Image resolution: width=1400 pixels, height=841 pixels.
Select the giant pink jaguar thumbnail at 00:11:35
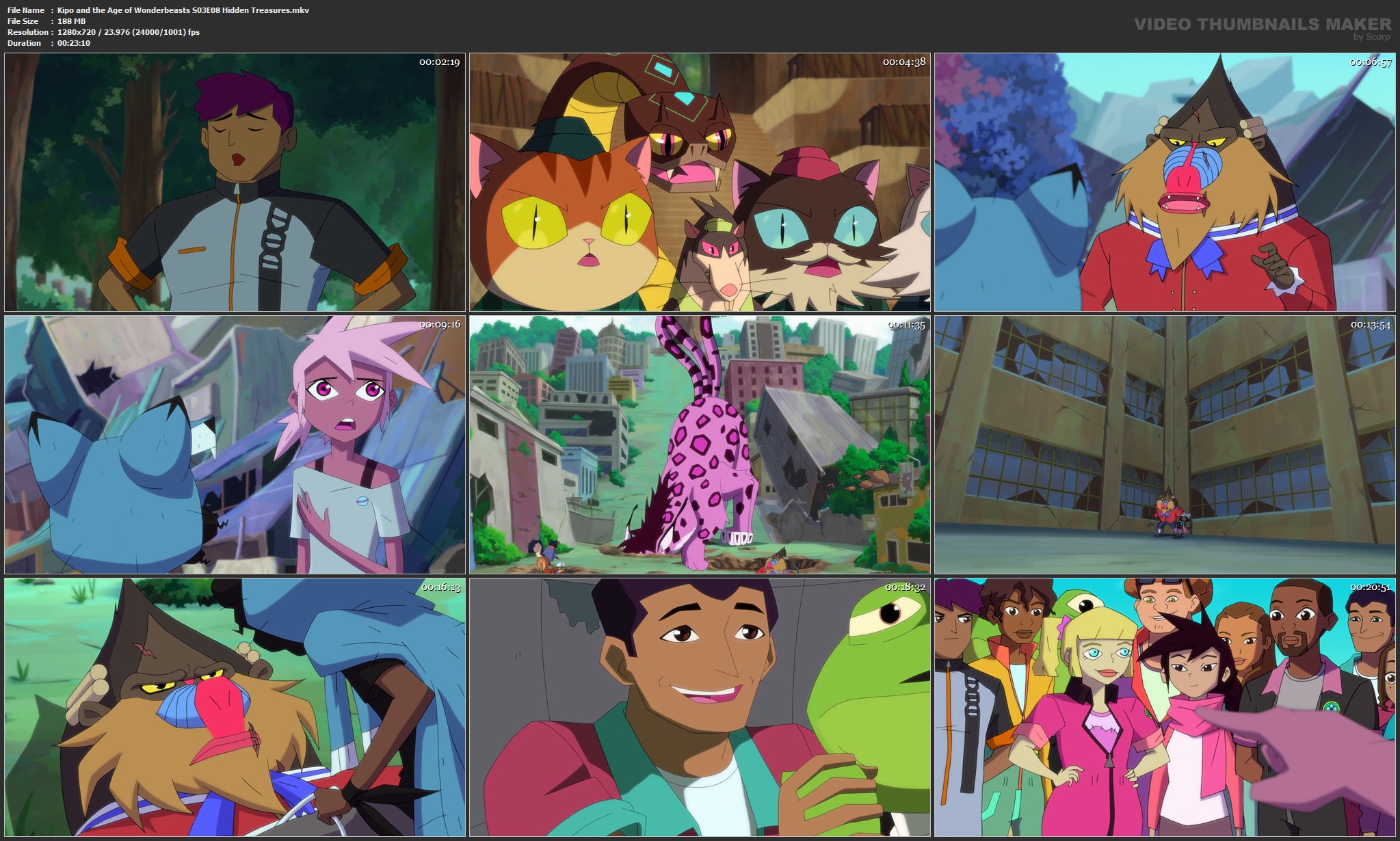pyautogui.click(x=700, y=444)
